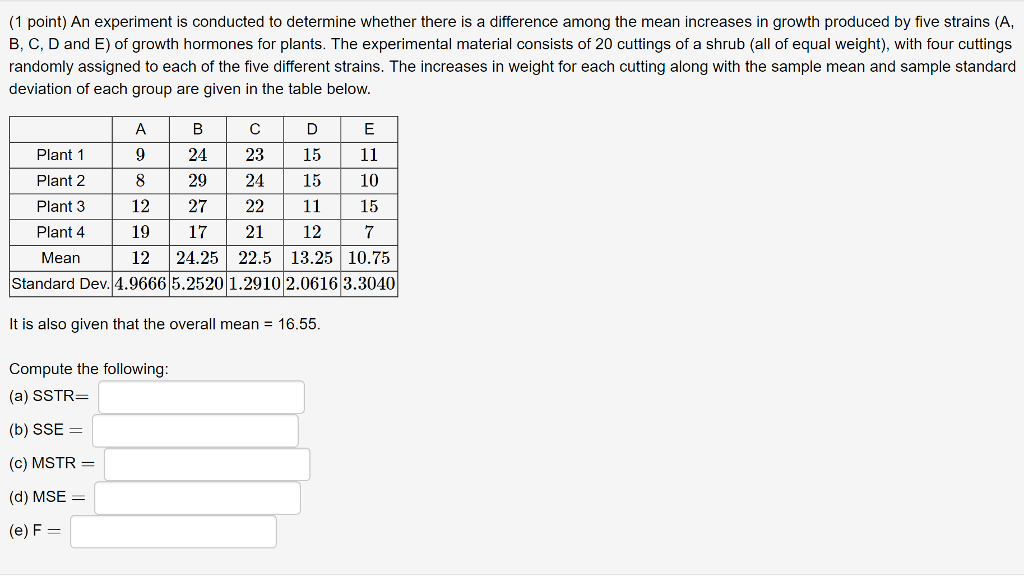
Task: Click the Standard Dev. row label
Action: [x=59, y=283]
